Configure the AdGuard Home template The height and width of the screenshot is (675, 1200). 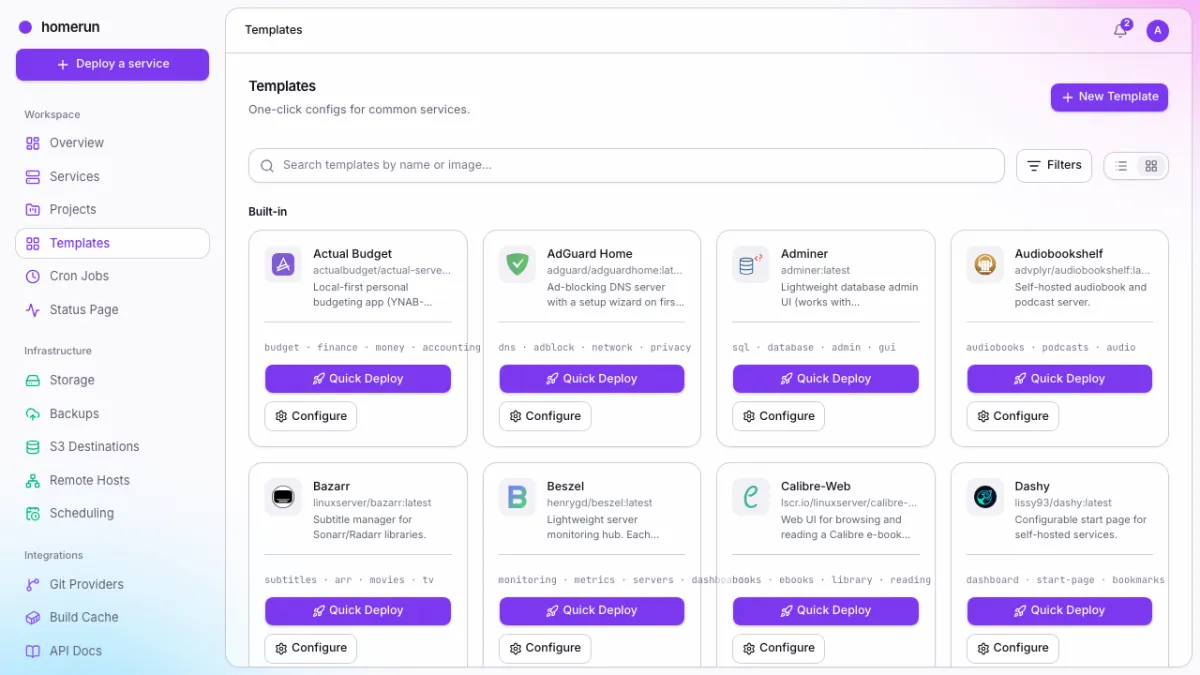pyautogui.click(x=545, y=416)
